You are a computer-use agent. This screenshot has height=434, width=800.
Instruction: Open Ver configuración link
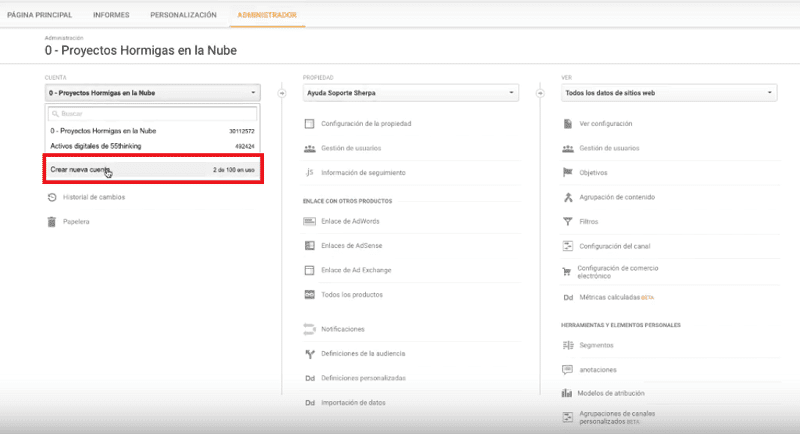point(606,124)
